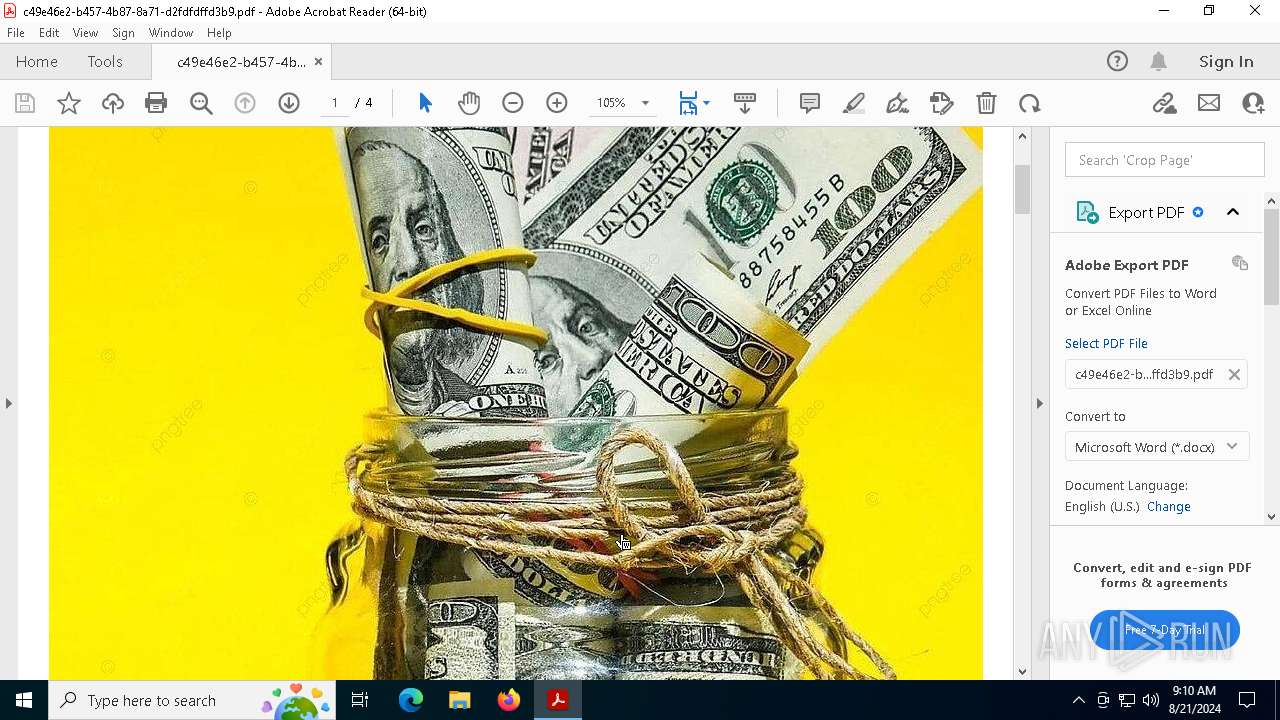The image size is (1280, 720).
Task: Open File Explorer from taskbar
Action: [x=459, y=700]
